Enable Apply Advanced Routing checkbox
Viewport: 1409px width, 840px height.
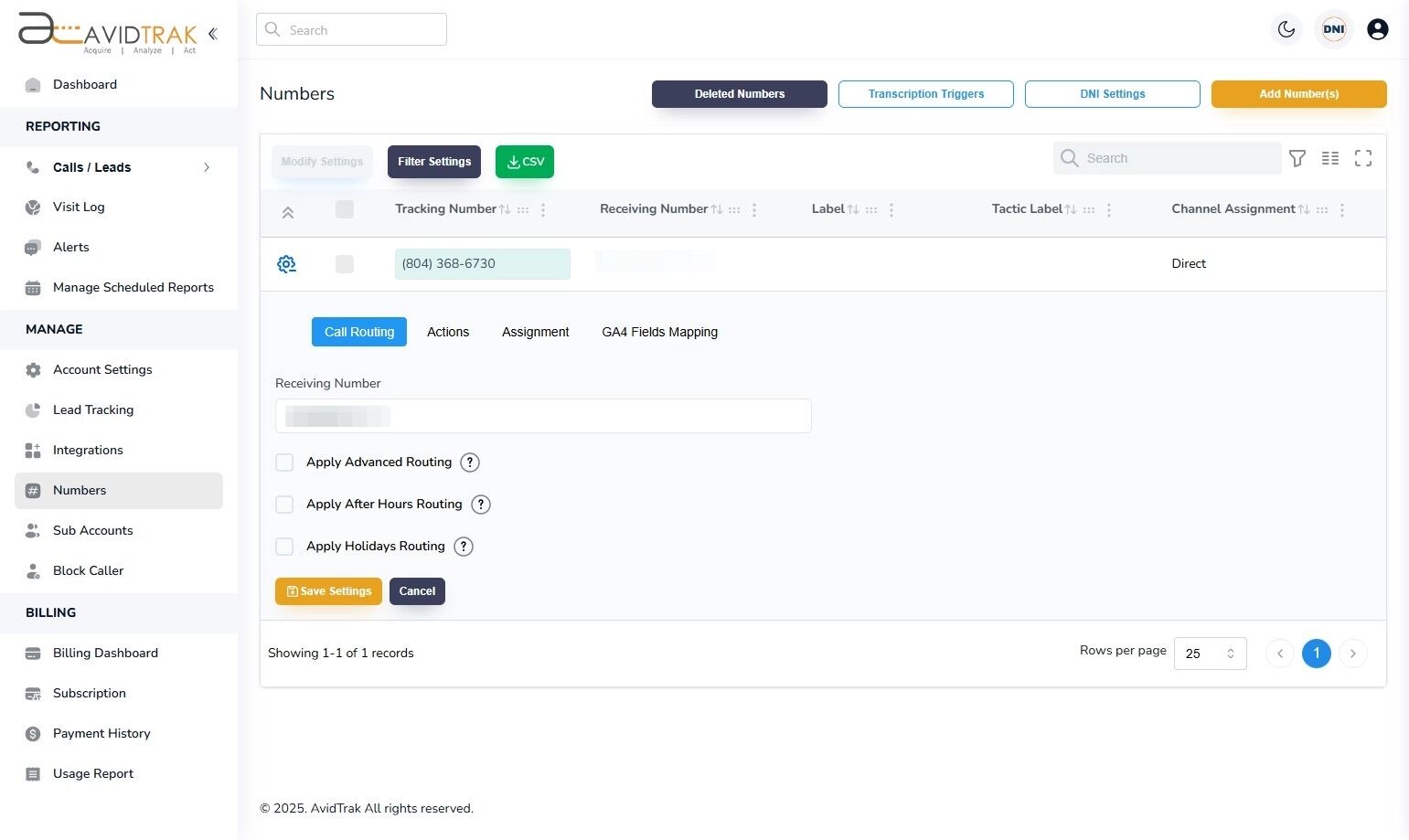click(x=284, y=463)
